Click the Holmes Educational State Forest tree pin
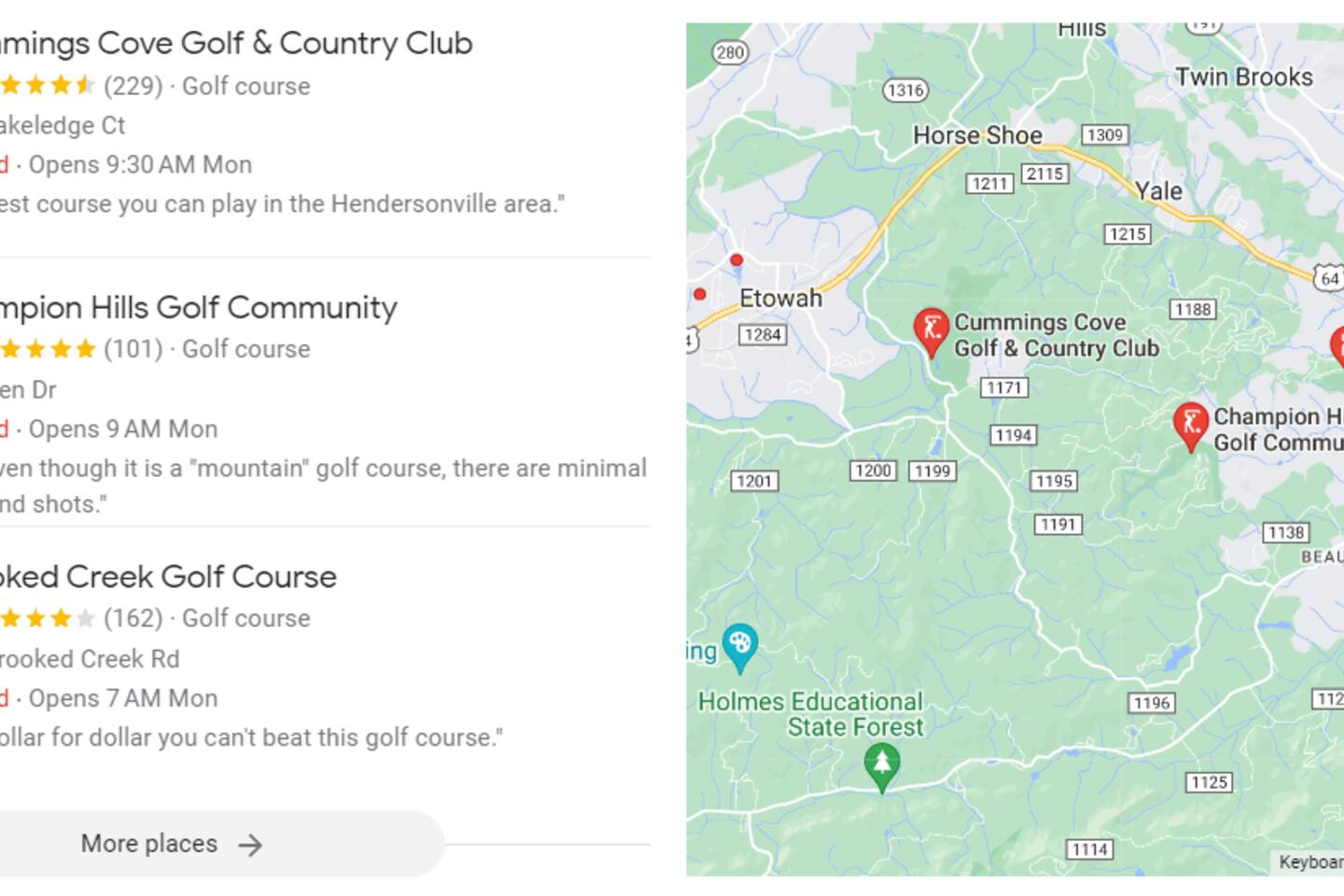Viewport: 1344px width, 896px height. (882, 764)
